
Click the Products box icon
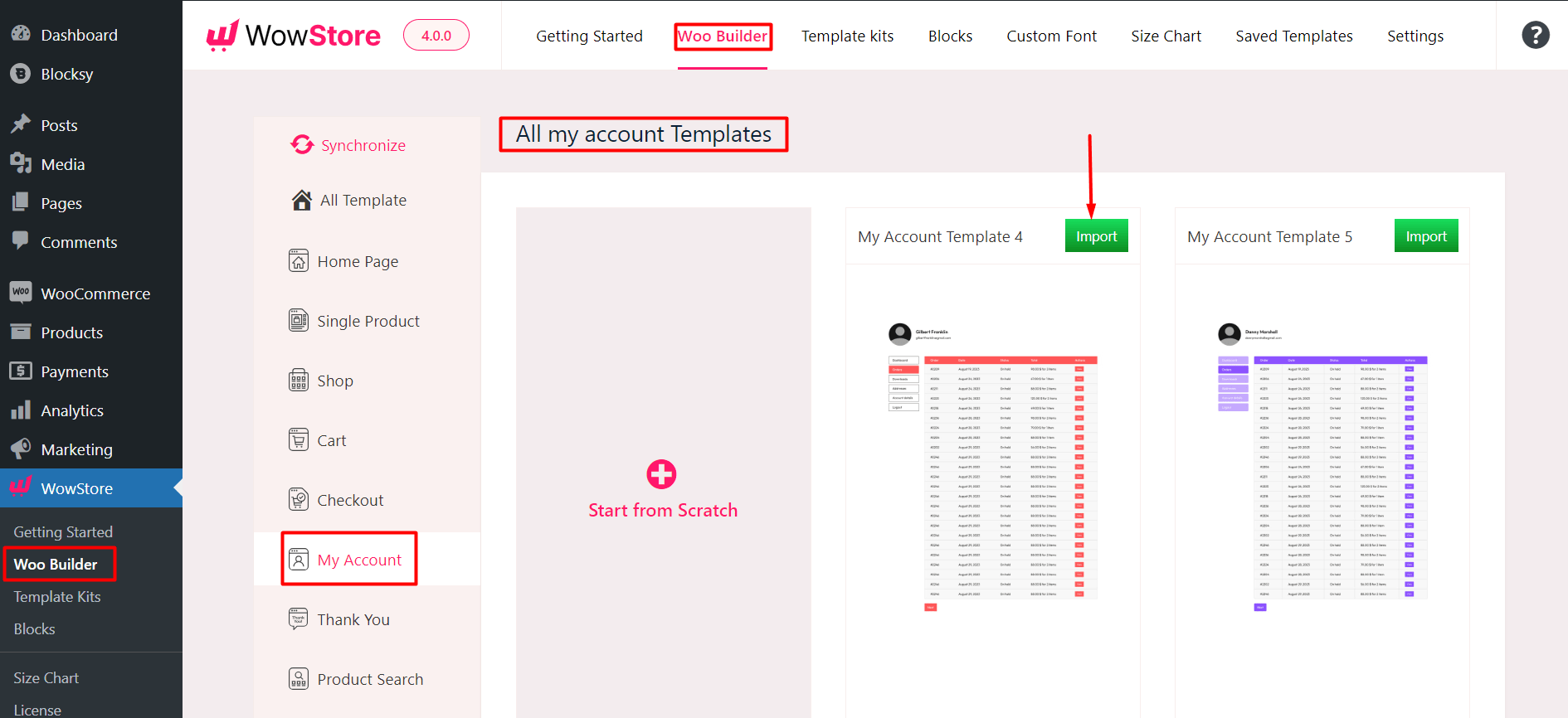click(x=21, y=332)
